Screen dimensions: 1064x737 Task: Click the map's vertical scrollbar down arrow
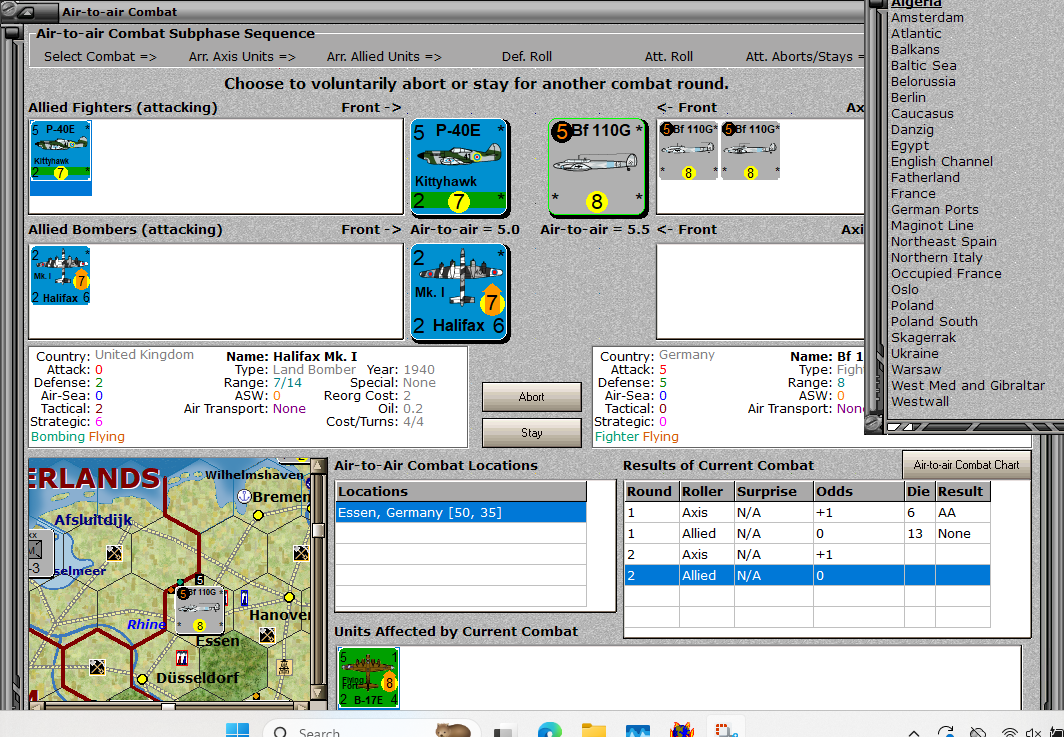coord(317,693)
